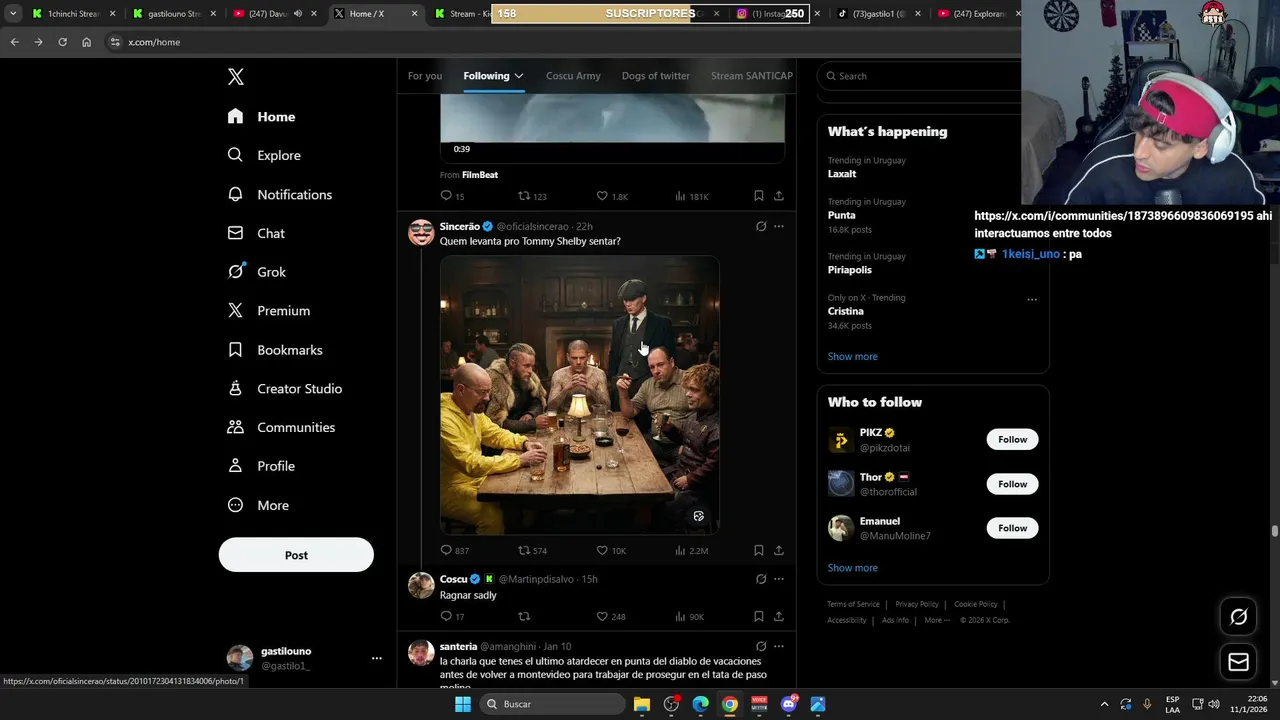This screenshot has width=1280, height=720.
Task: Open the Piriapolis trending topic
Action: point(850,270)
